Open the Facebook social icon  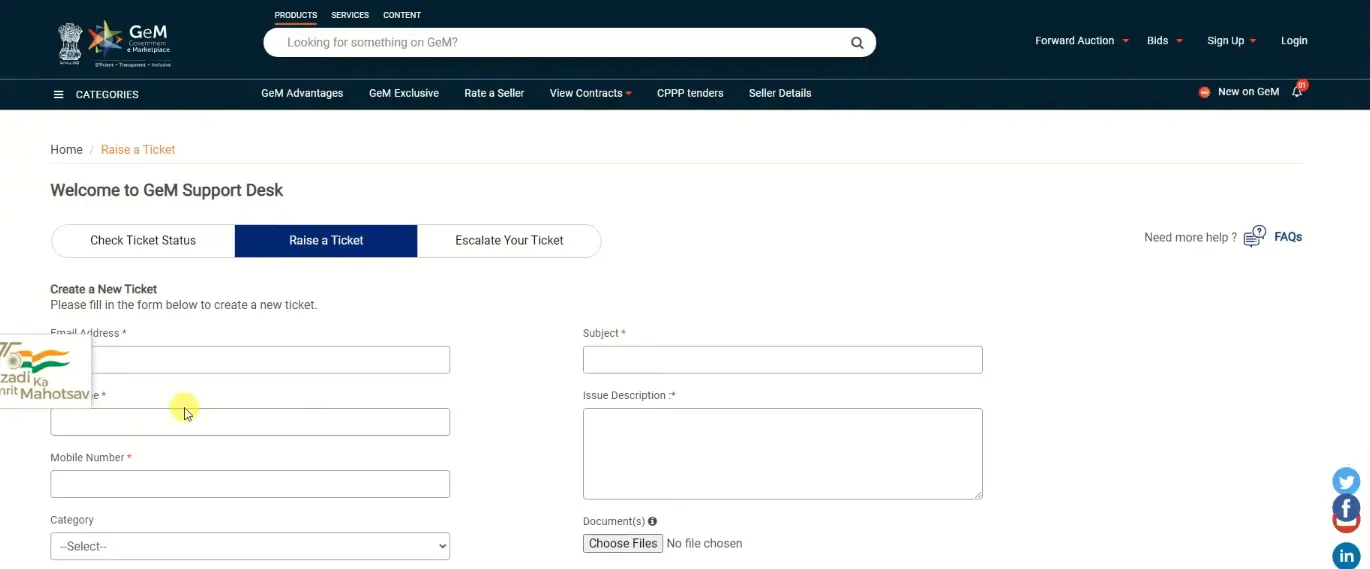[1346, 508]
